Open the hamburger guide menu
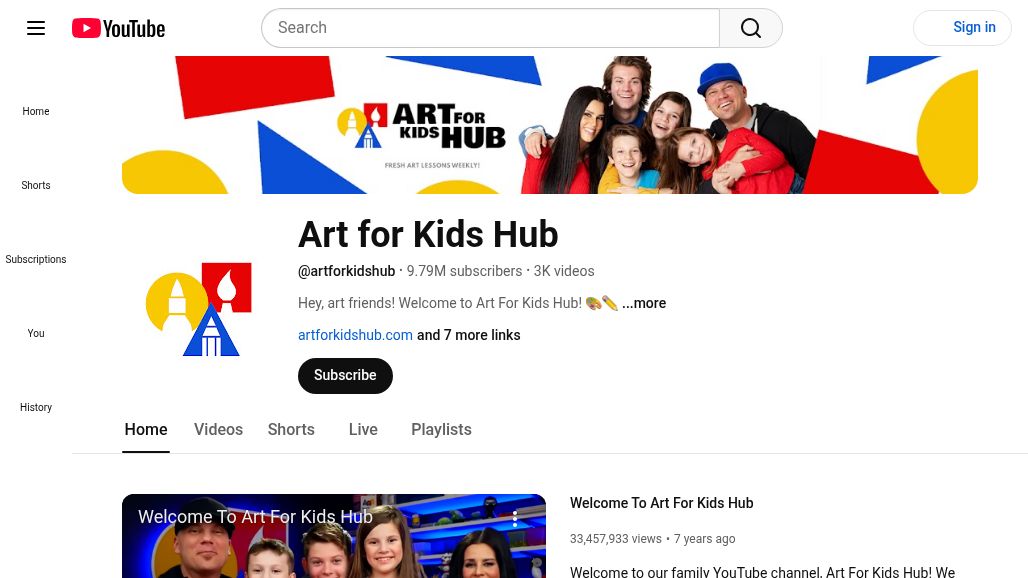The height and width of the screenshot is (578, 1028). [36, 28]
